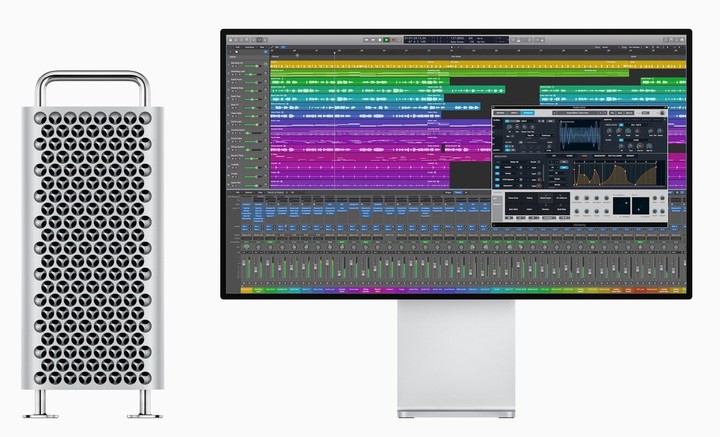
Task: Click the first mixer channel's volume fader
Action: tap(244, 263)
